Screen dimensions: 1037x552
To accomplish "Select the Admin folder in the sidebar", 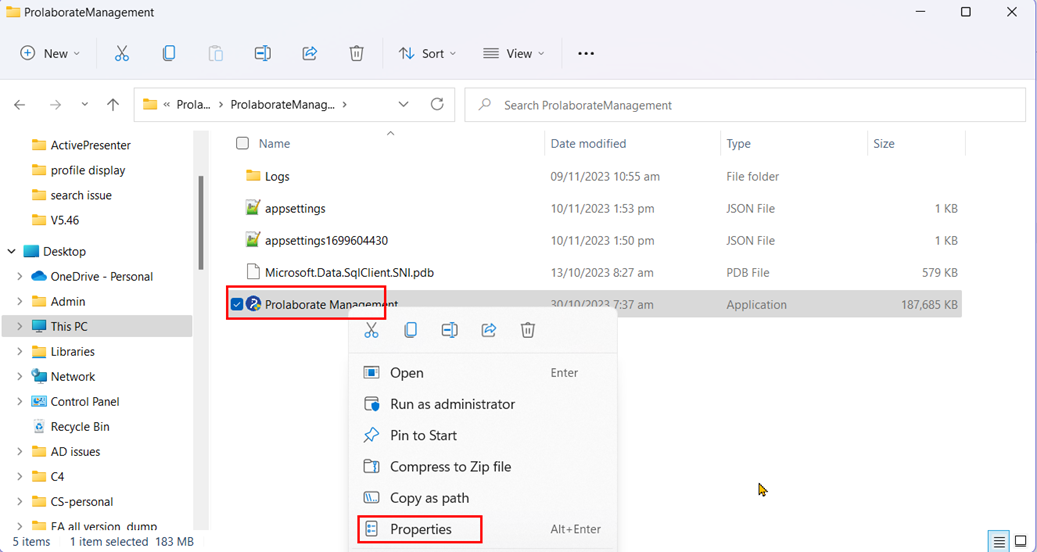I will [68, 301].
